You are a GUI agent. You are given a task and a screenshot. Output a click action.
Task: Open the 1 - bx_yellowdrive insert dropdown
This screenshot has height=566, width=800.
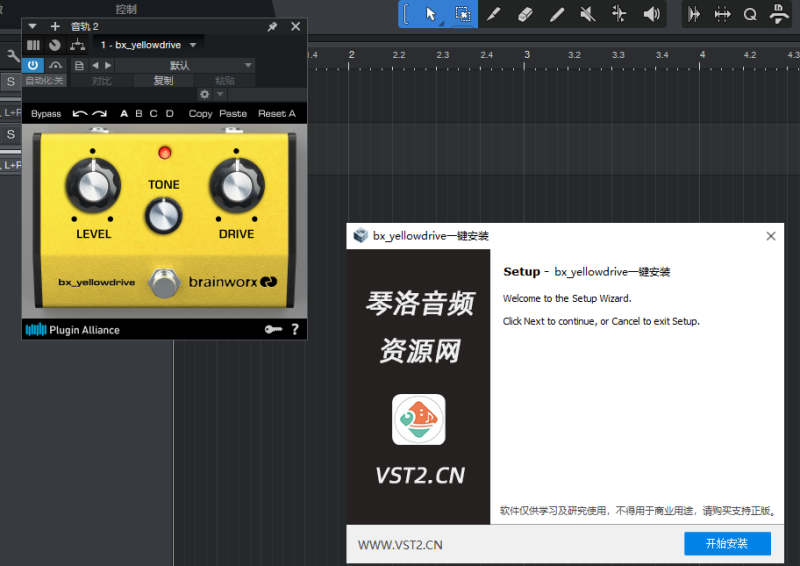pos(148,45)
